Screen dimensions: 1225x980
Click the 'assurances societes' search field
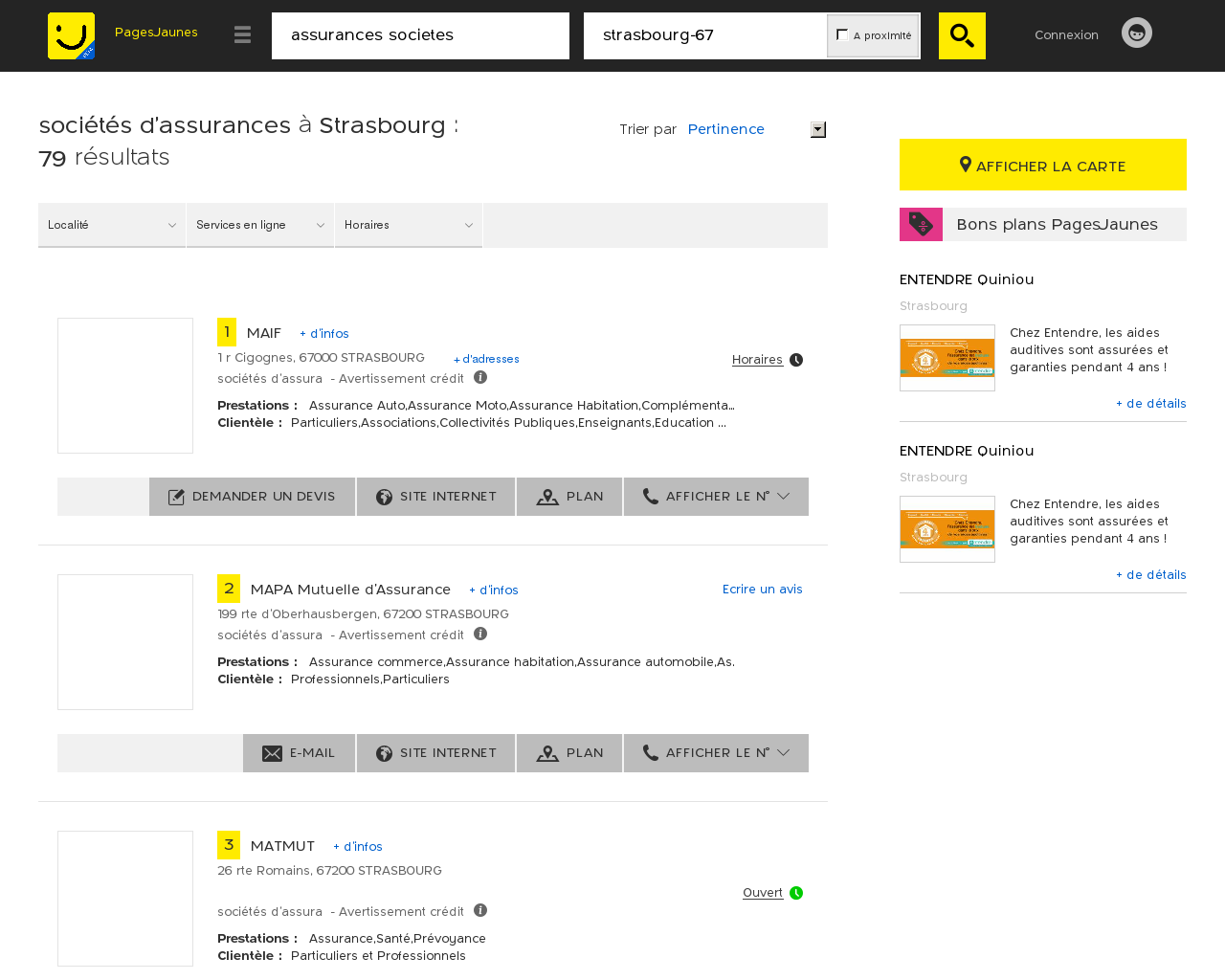pos(420,35)
